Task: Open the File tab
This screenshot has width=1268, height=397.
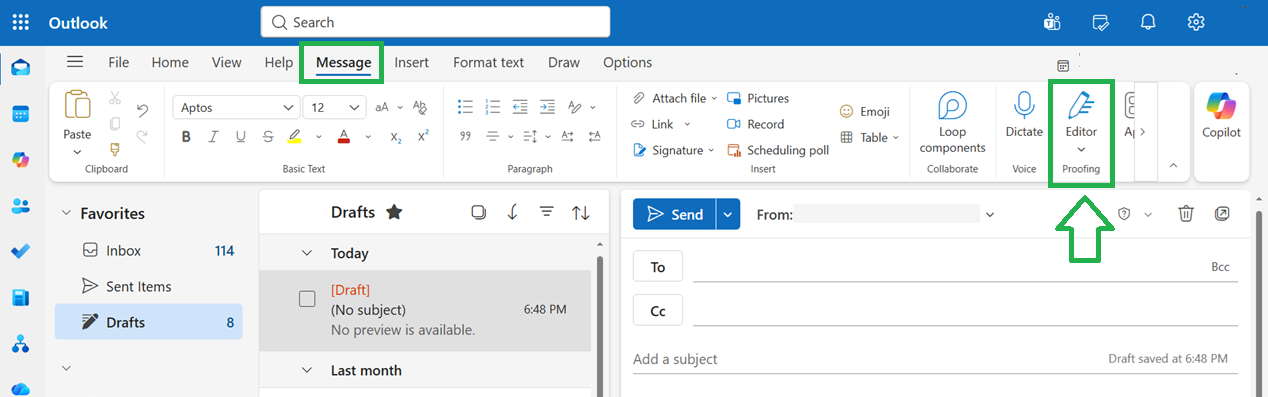Action: coord(119,62)
